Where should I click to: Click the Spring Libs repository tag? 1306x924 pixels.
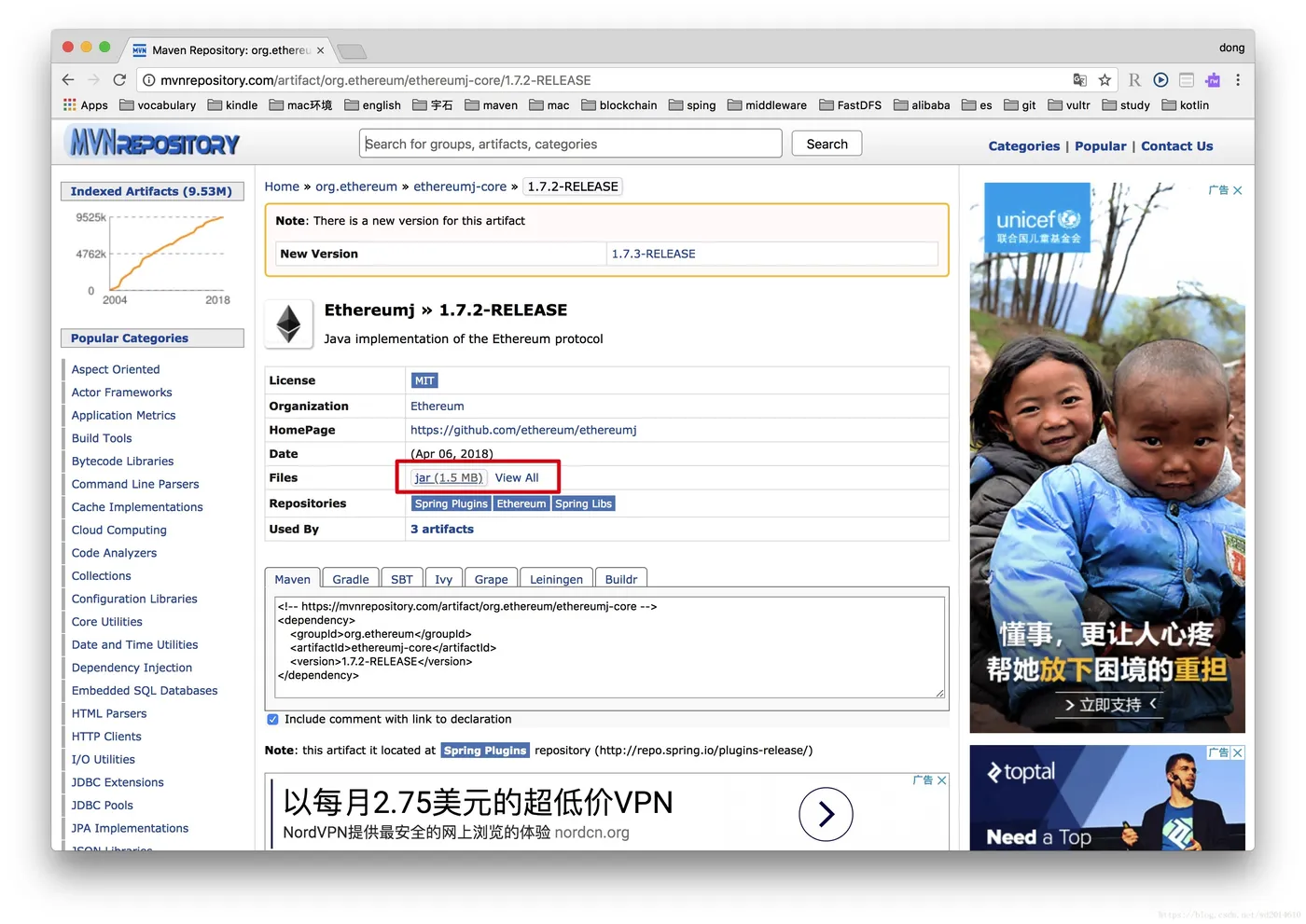tap(584, 503)
